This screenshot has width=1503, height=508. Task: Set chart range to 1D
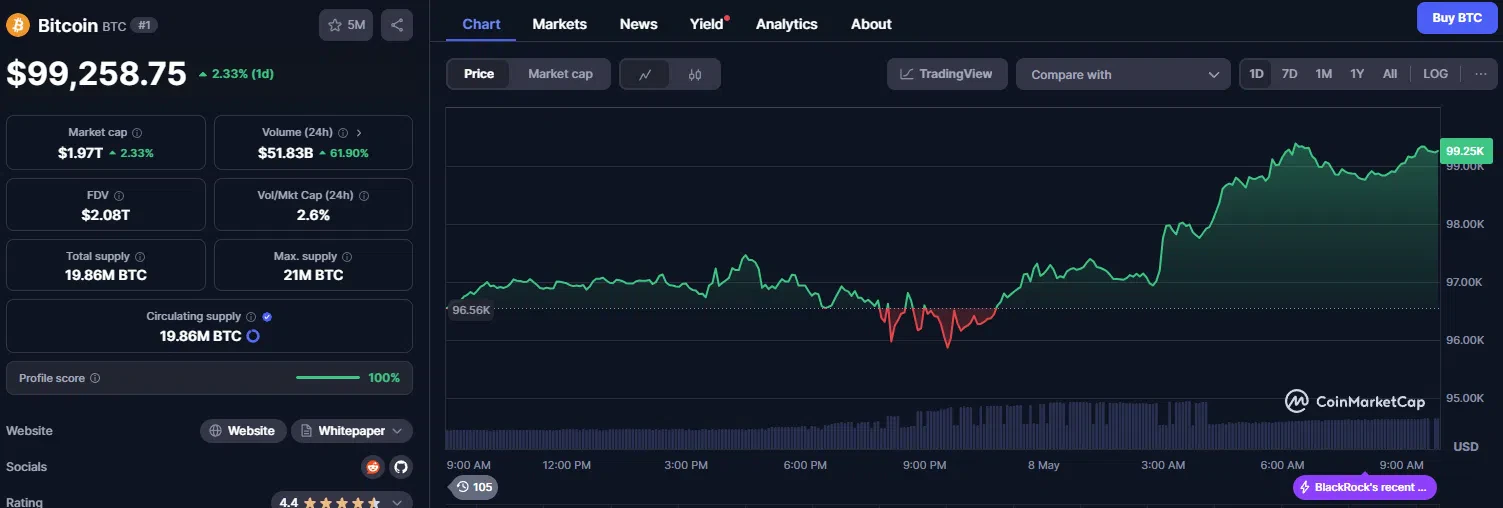pyautogui.click(x=1257, y=74)
